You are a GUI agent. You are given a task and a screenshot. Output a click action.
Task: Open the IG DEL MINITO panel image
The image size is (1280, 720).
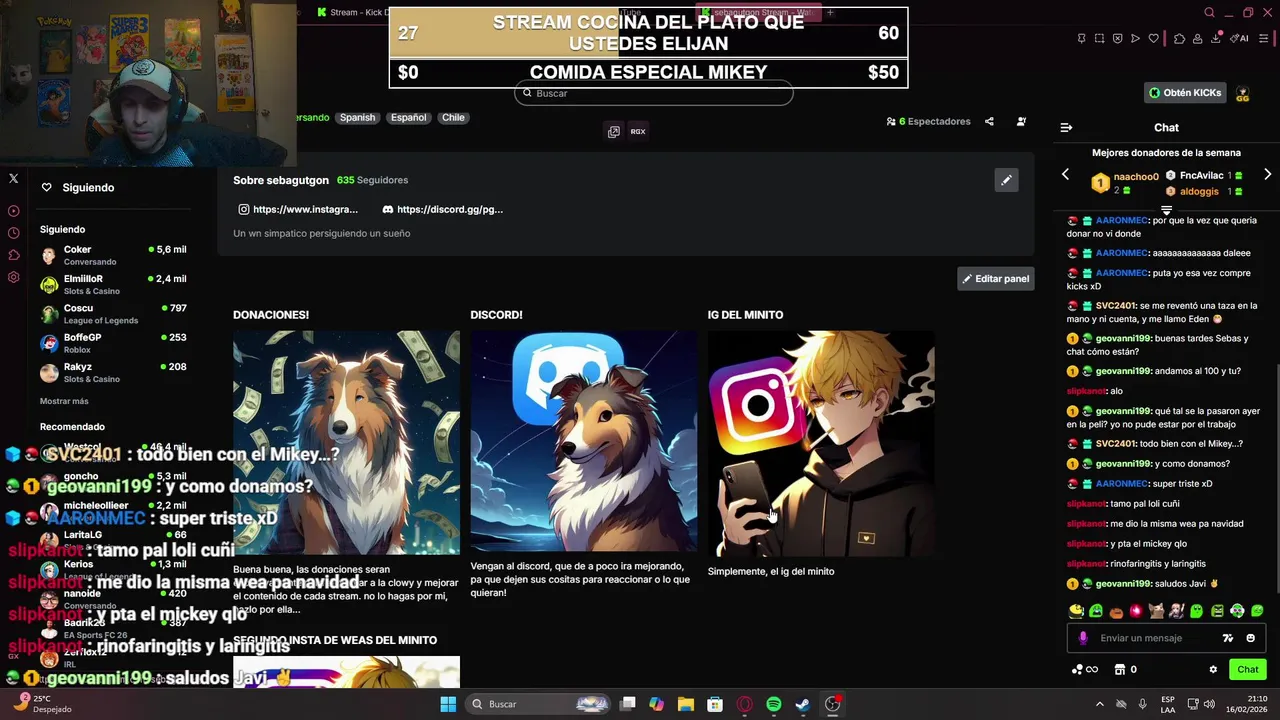(821, 444)
